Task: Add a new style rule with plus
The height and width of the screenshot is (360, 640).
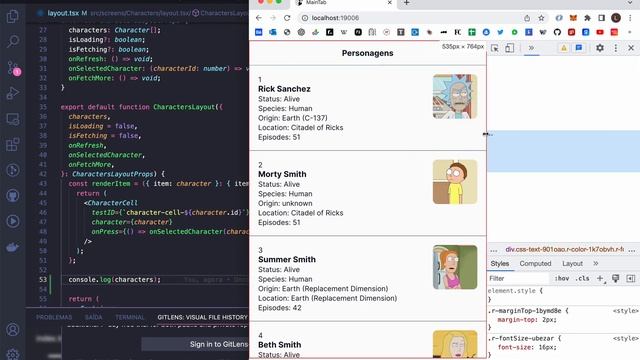Action: pyautogui.click(x=600, y=278)
